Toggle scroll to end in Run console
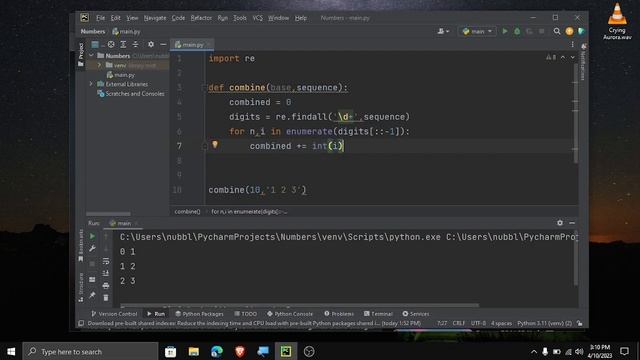Image resolution: width=640 pixels, height=360 pixels. tap(106, 273)
